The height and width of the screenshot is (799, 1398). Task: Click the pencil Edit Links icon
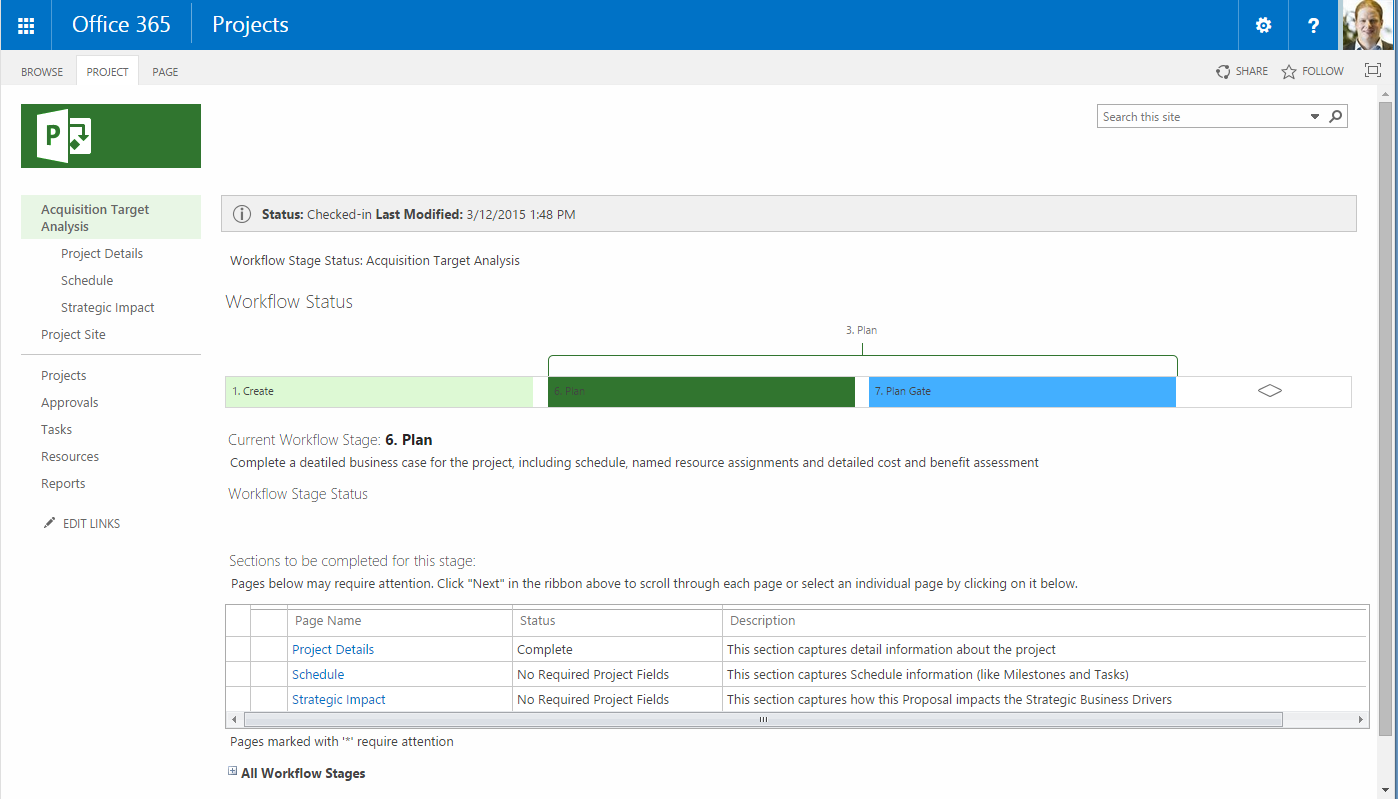(x=49, y=523)
